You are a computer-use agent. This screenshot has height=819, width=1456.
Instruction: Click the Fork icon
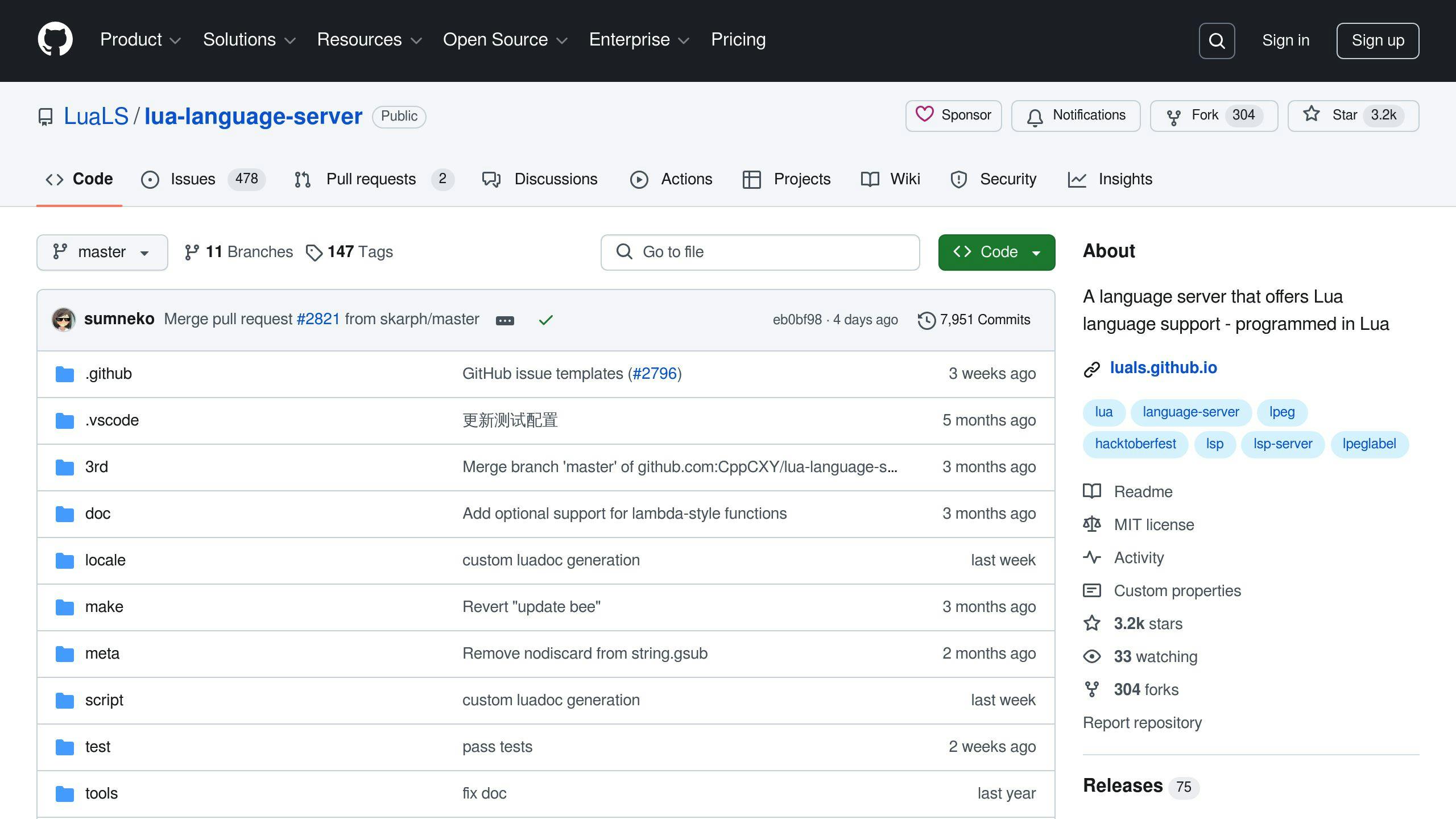[1173, 117]
